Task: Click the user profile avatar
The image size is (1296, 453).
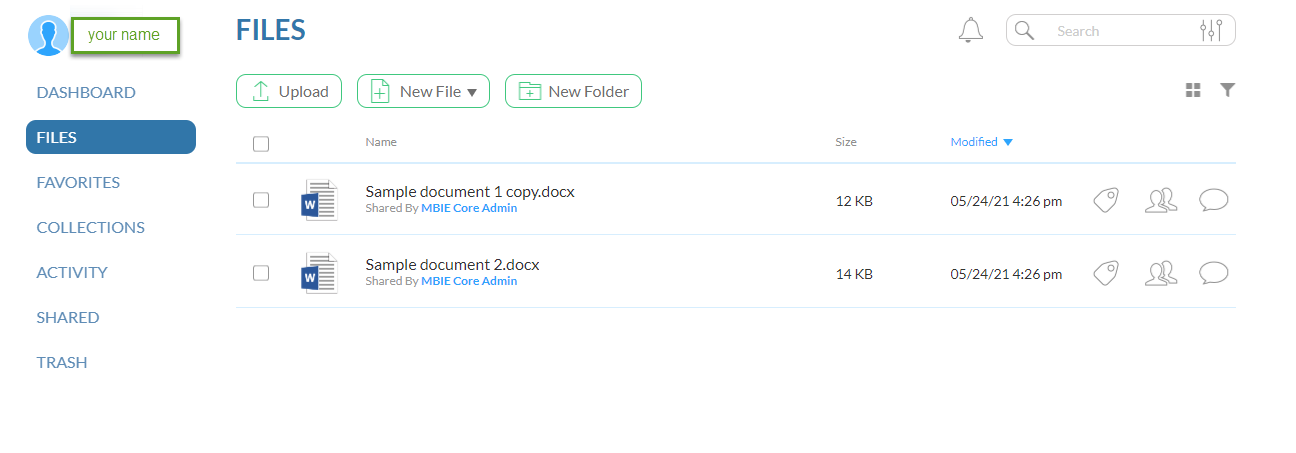Action: coord(48,36)
